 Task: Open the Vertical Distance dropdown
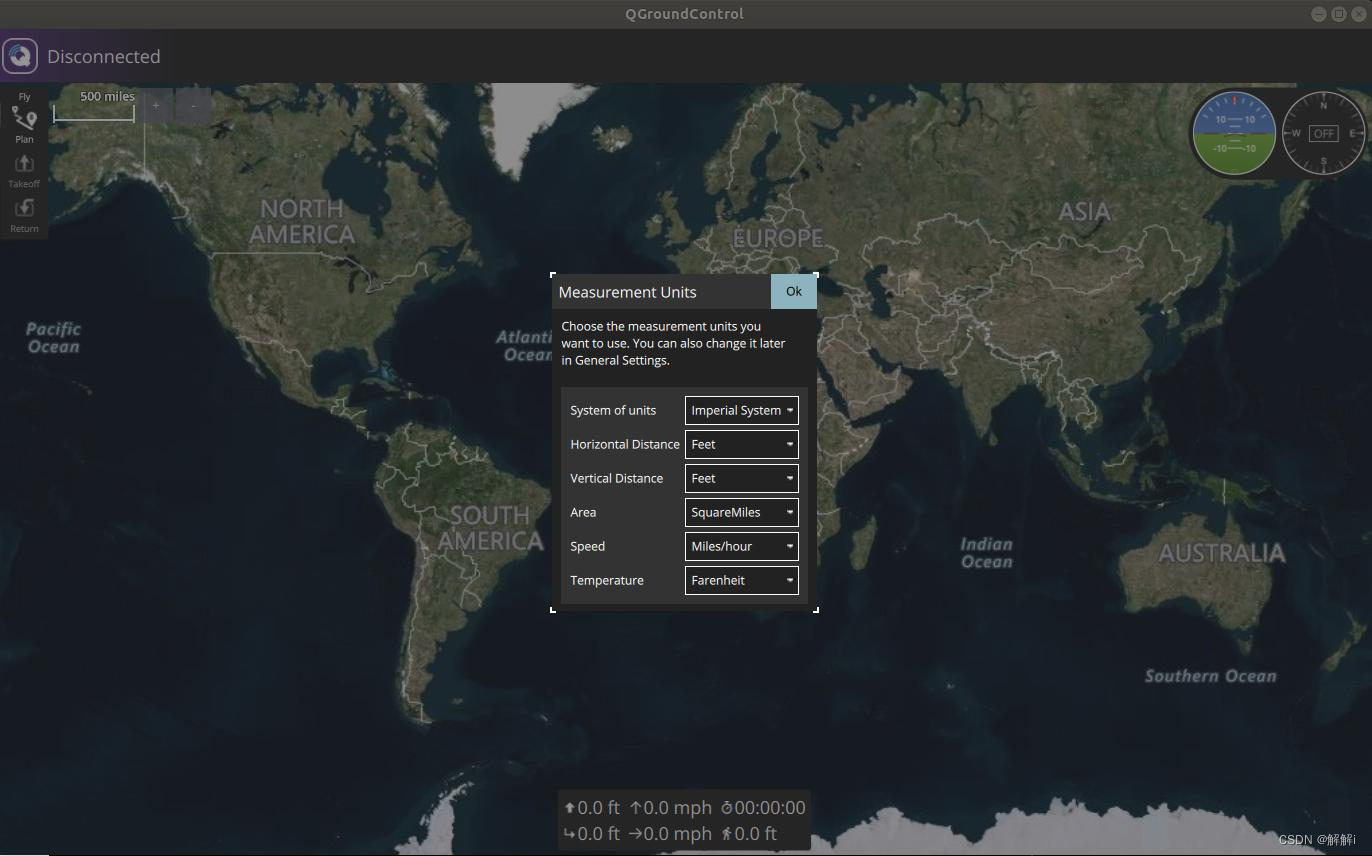[x=741, y=478]
